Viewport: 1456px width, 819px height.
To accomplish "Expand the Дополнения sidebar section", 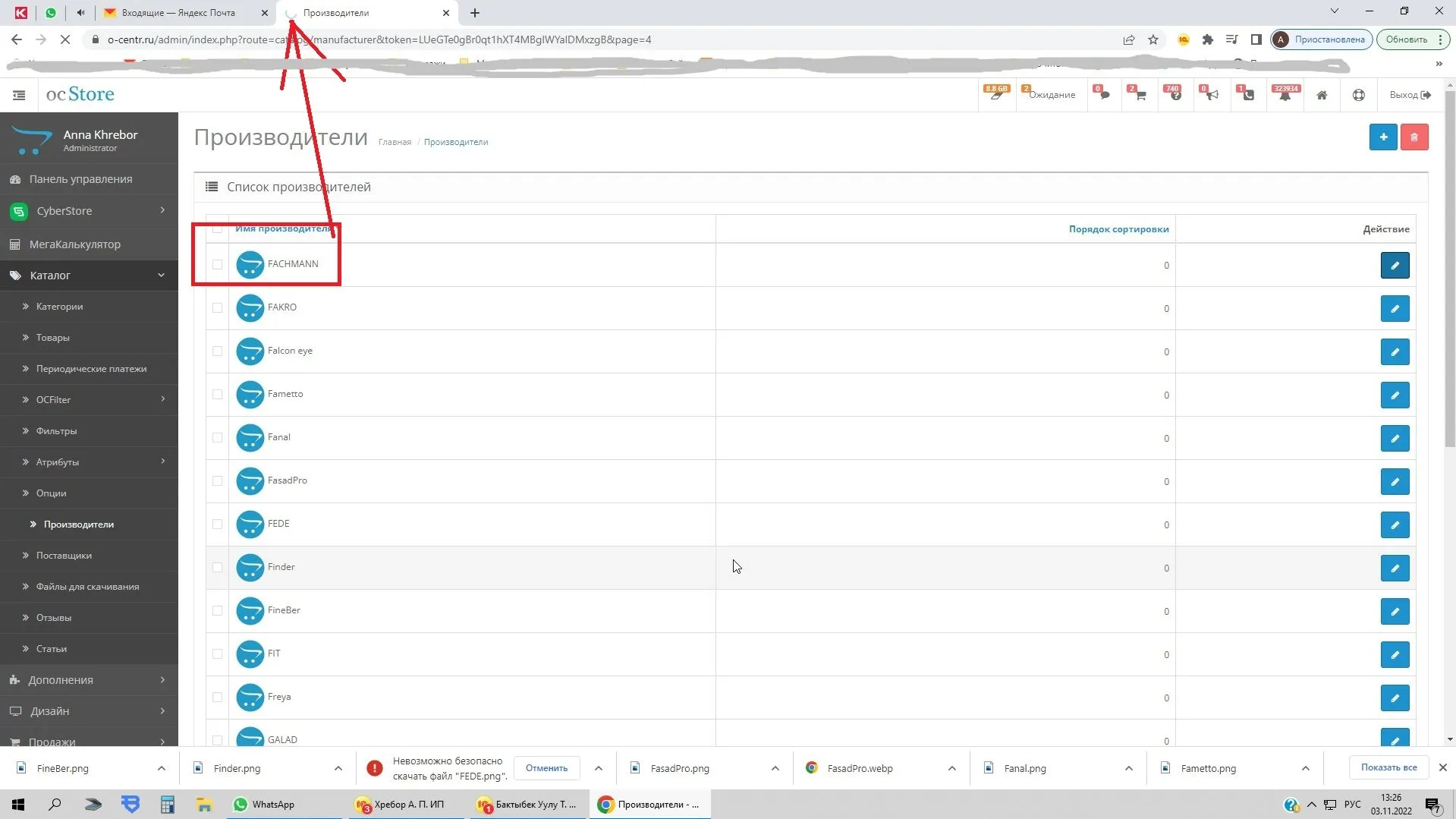I will pos(89,680).
